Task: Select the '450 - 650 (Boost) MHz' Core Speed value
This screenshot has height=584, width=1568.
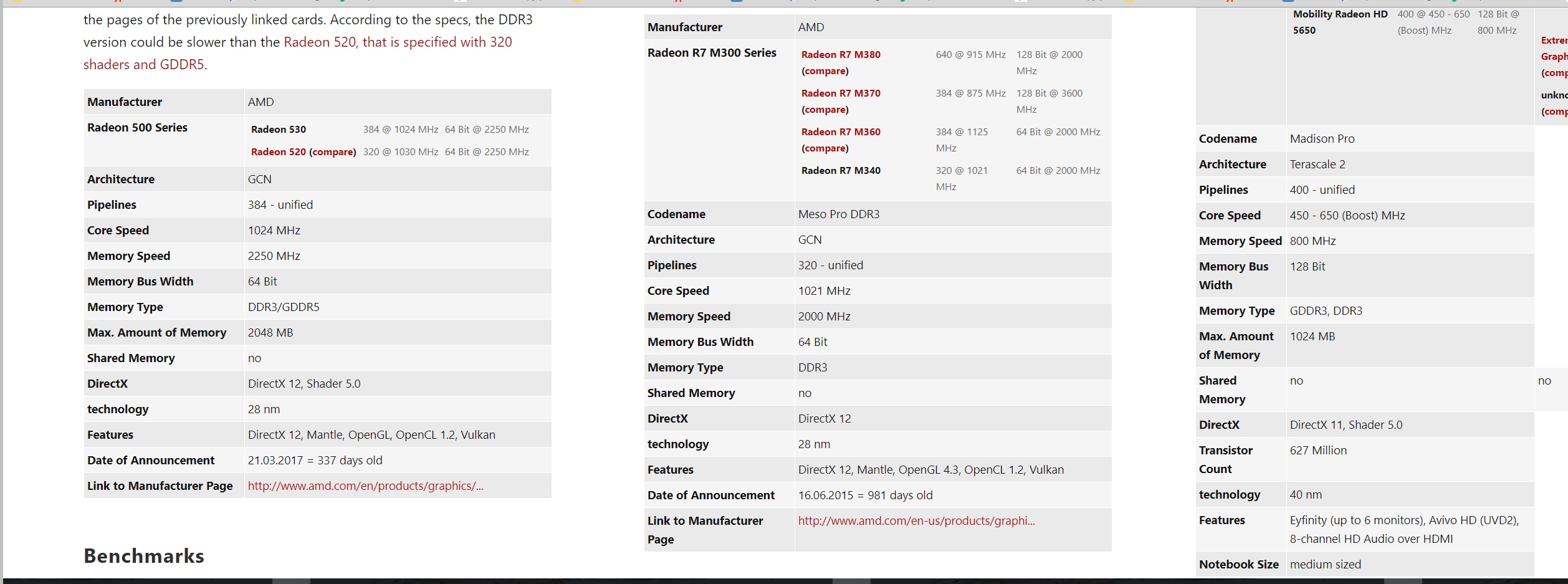Action: coord(1347,216)
